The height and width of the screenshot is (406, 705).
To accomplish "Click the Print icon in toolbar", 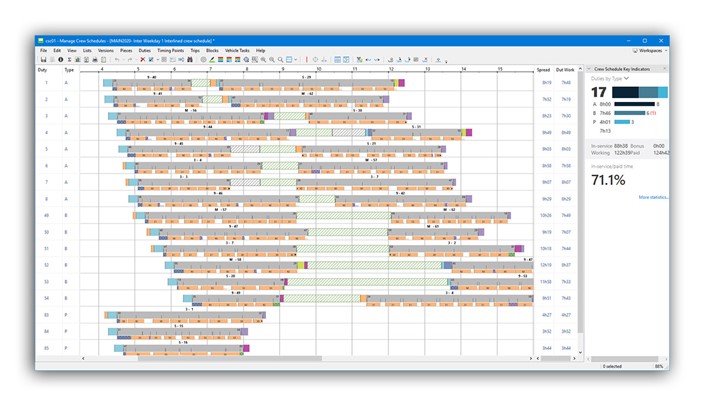I will point(95,59).
